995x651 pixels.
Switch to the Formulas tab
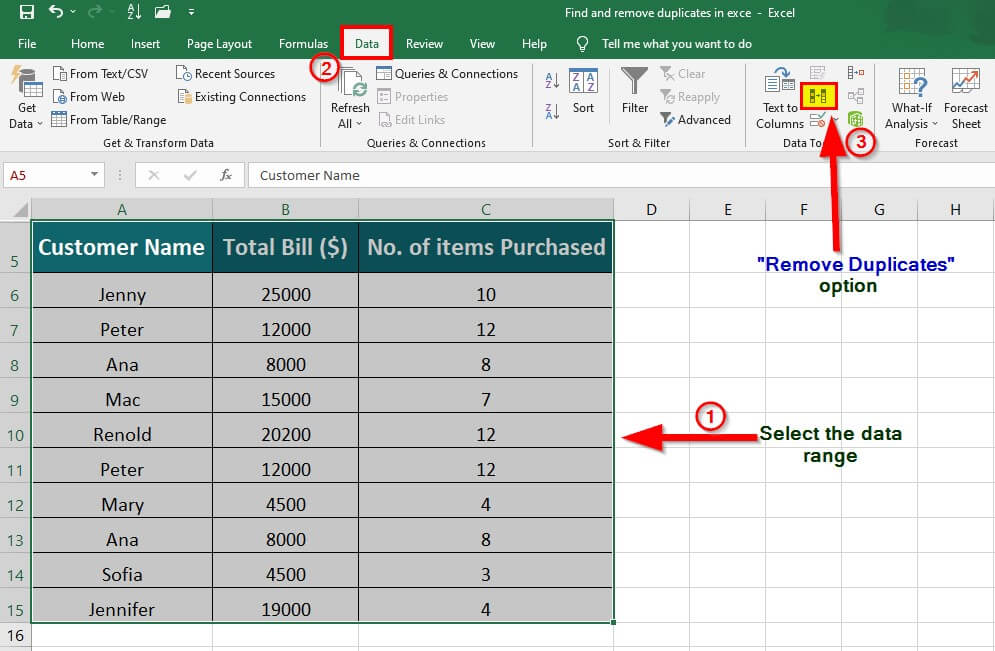[303, 44]
